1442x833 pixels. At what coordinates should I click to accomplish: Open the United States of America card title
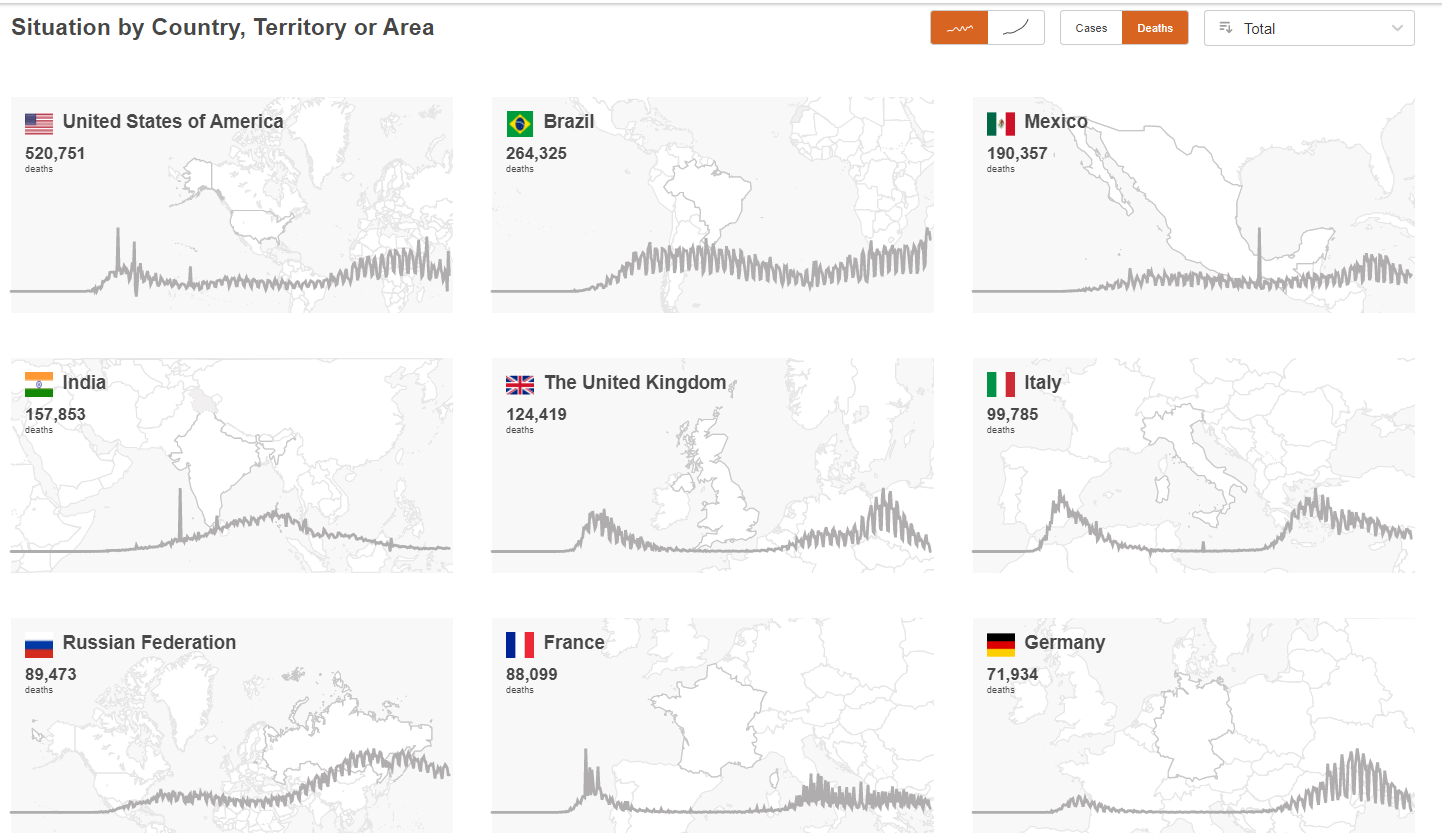pos(173,122)
